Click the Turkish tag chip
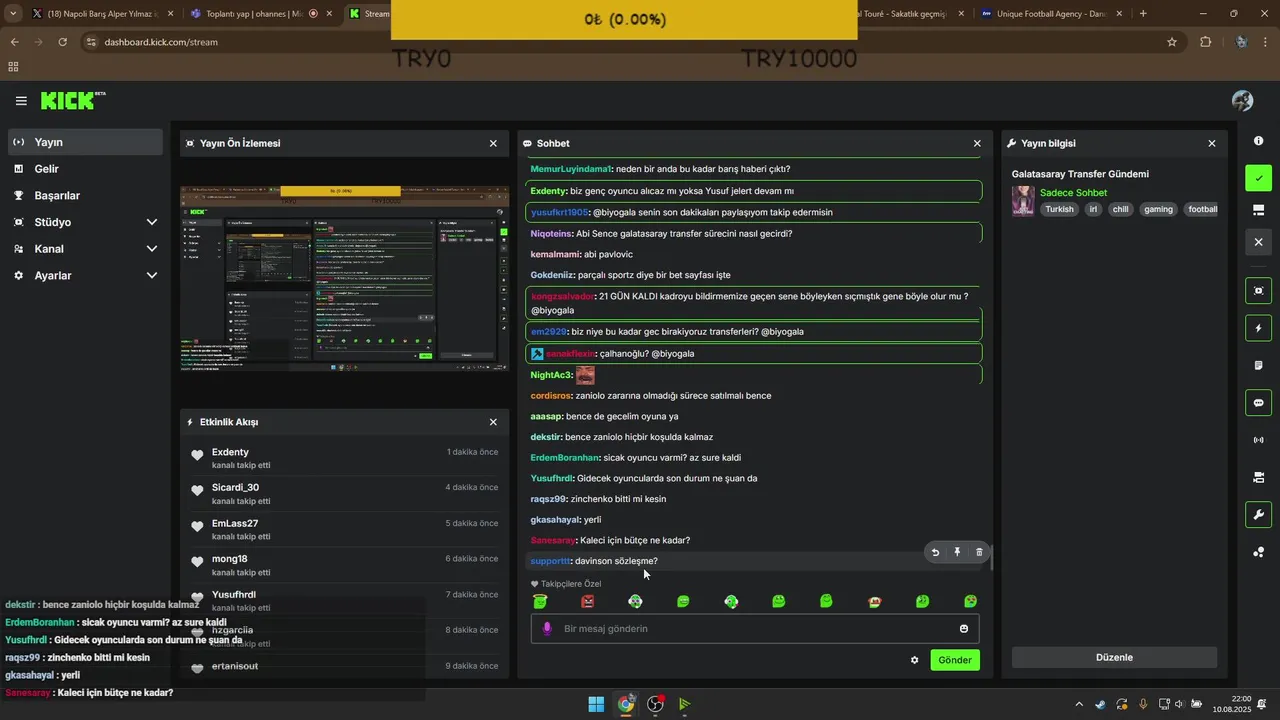 1059,210
